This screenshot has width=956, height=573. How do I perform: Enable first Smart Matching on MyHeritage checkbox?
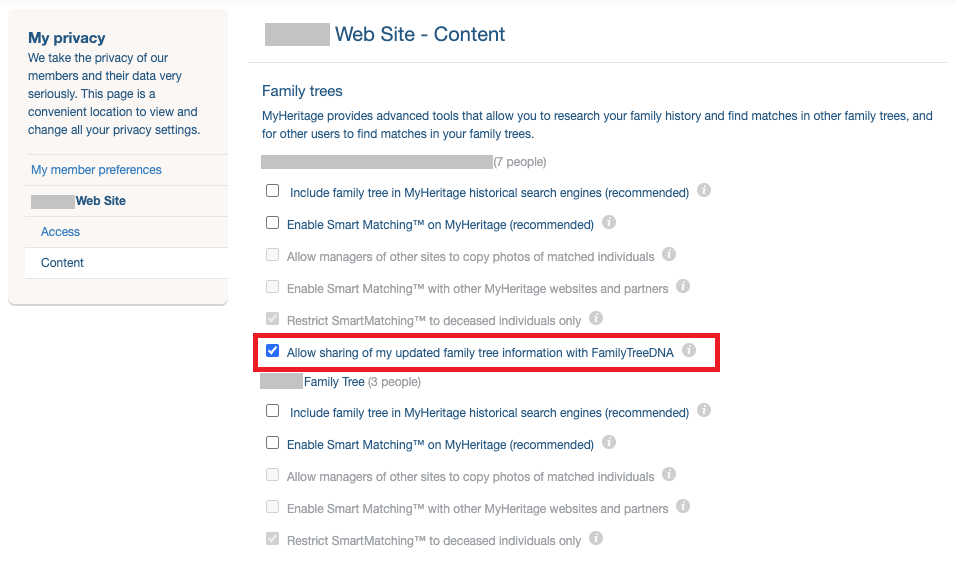click(x=273, y=222)
